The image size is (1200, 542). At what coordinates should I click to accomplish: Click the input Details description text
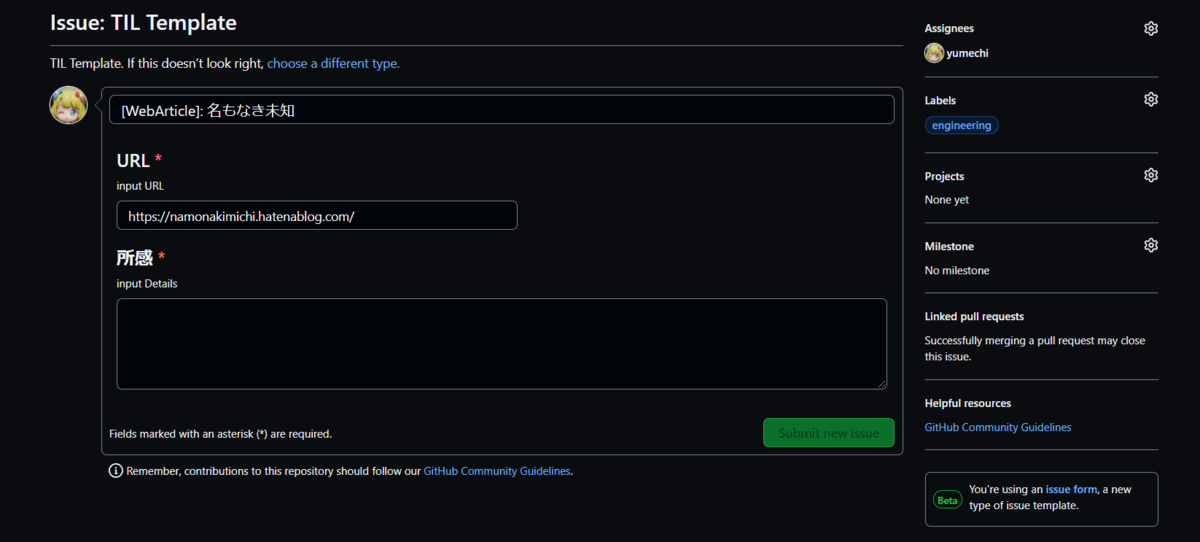point(147,284)
